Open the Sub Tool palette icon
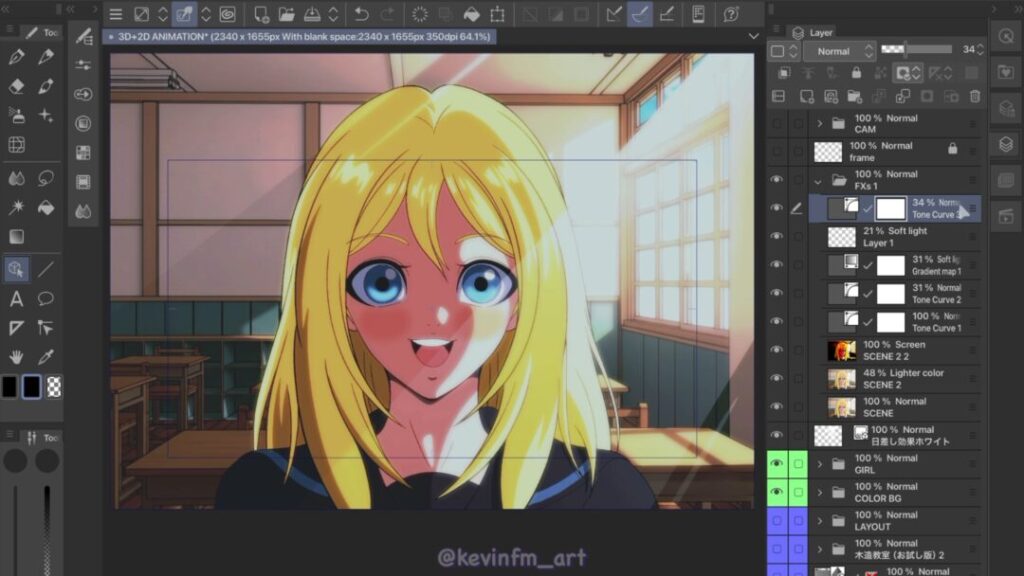 [84, 36]
